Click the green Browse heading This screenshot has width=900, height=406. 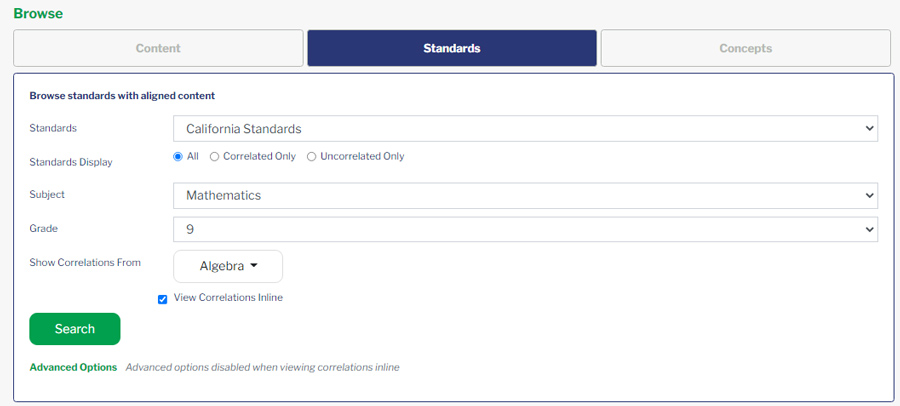(38, 13)
